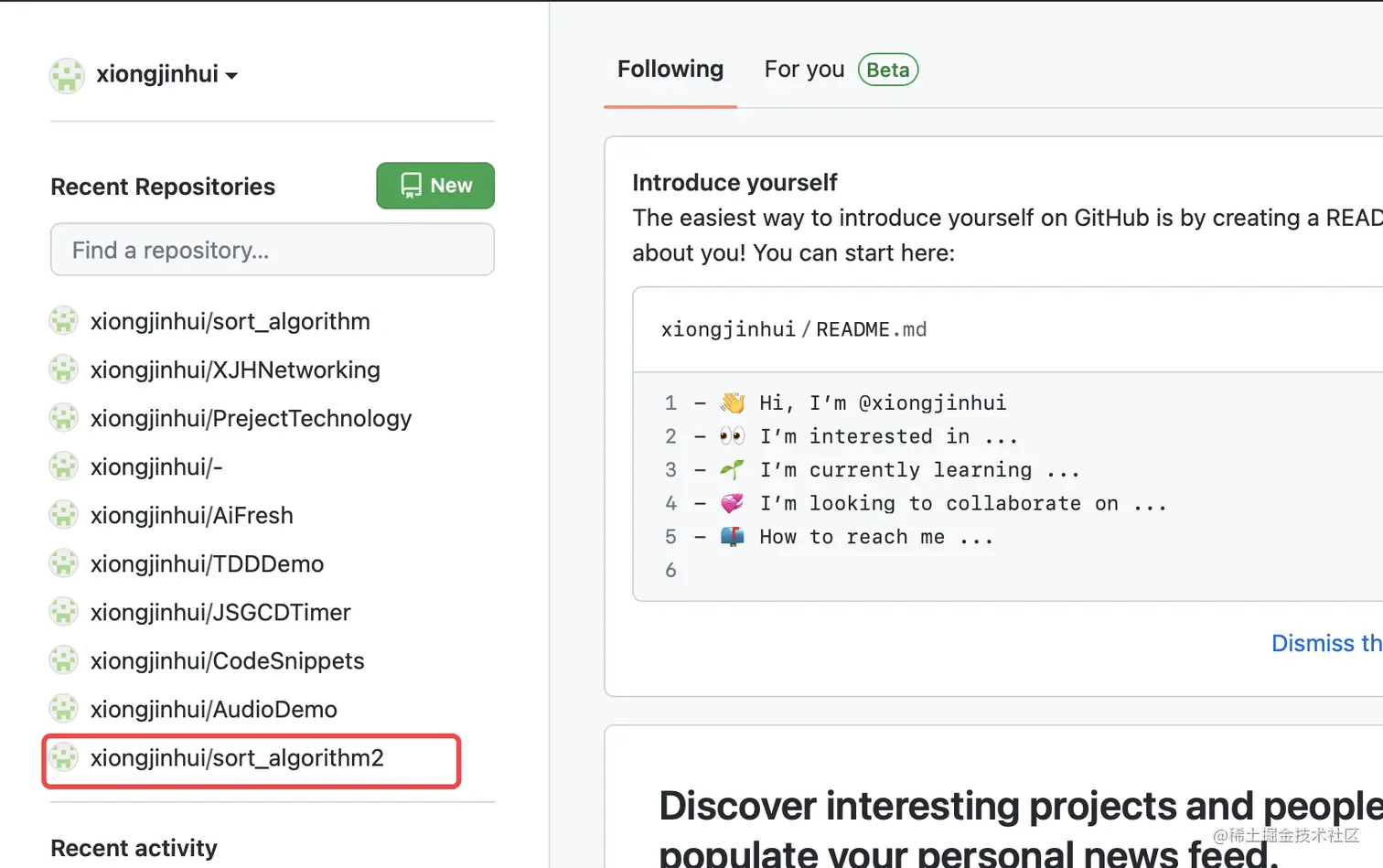Open the xiongjinhui/XJHNetworking repository link

point(235,370)
